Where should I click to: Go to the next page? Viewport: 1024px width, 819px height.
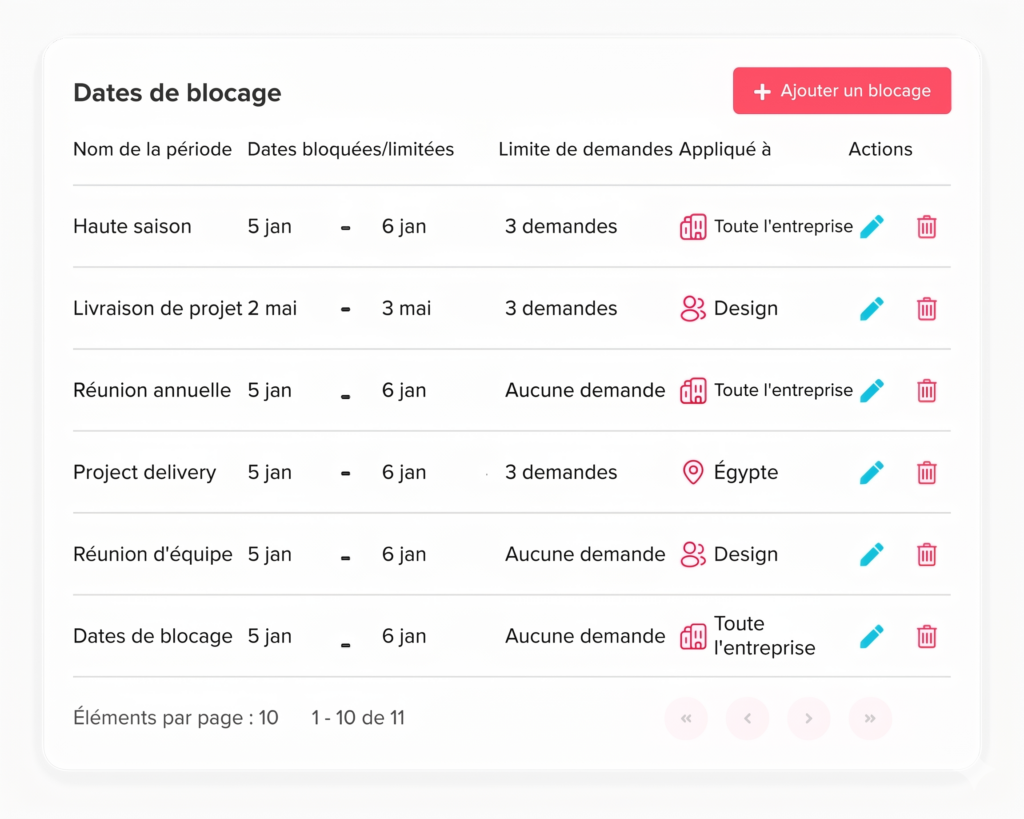pos(808,718)
